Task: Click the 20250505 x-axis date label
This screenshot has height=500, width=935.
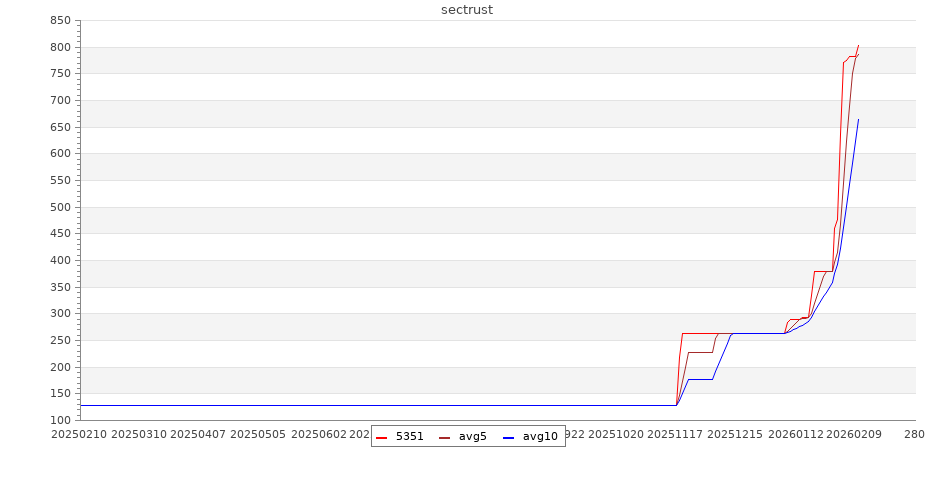Action: coord(258,434)
